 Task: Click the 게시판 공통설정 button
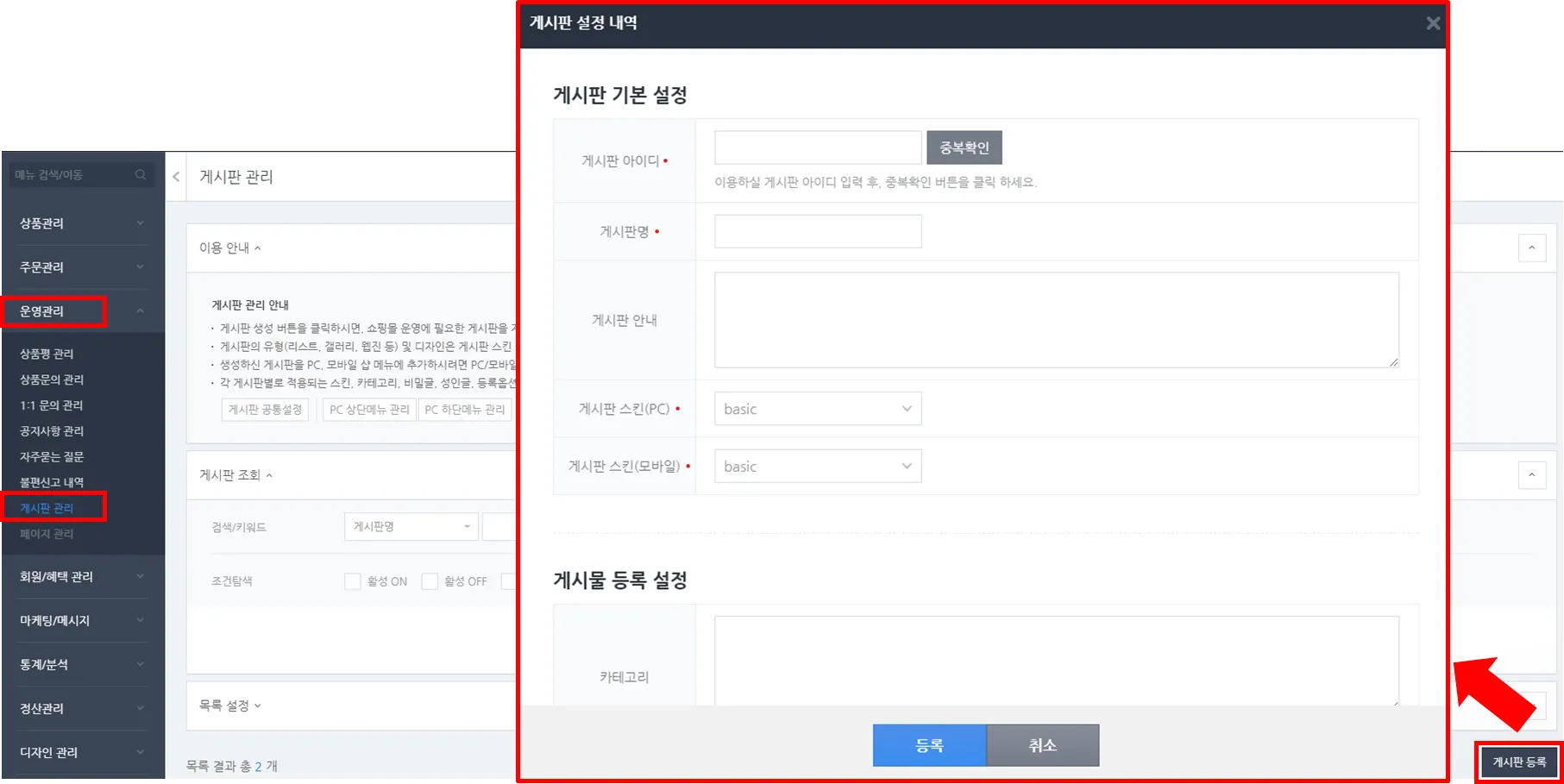265,410
